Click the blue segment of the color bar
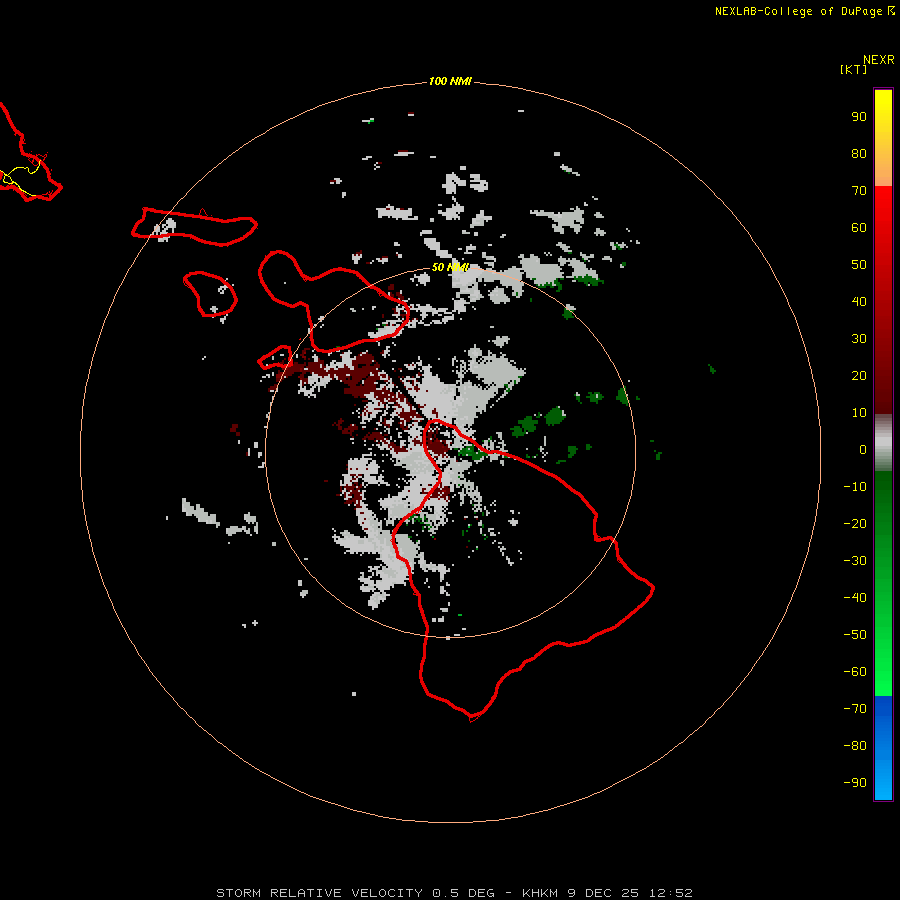The image size is (900, 900). 883,747
